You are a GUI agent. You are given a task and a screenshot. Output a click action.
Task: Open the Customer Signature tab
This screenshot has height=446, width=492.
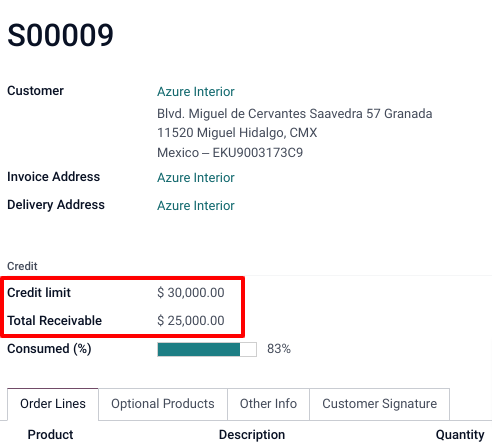coord(380,404)
